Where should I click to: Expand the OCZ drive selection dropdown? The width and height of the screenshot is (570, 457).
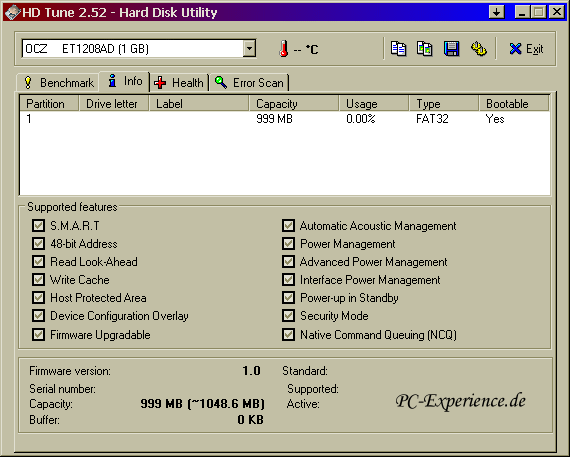pos(249,49)
